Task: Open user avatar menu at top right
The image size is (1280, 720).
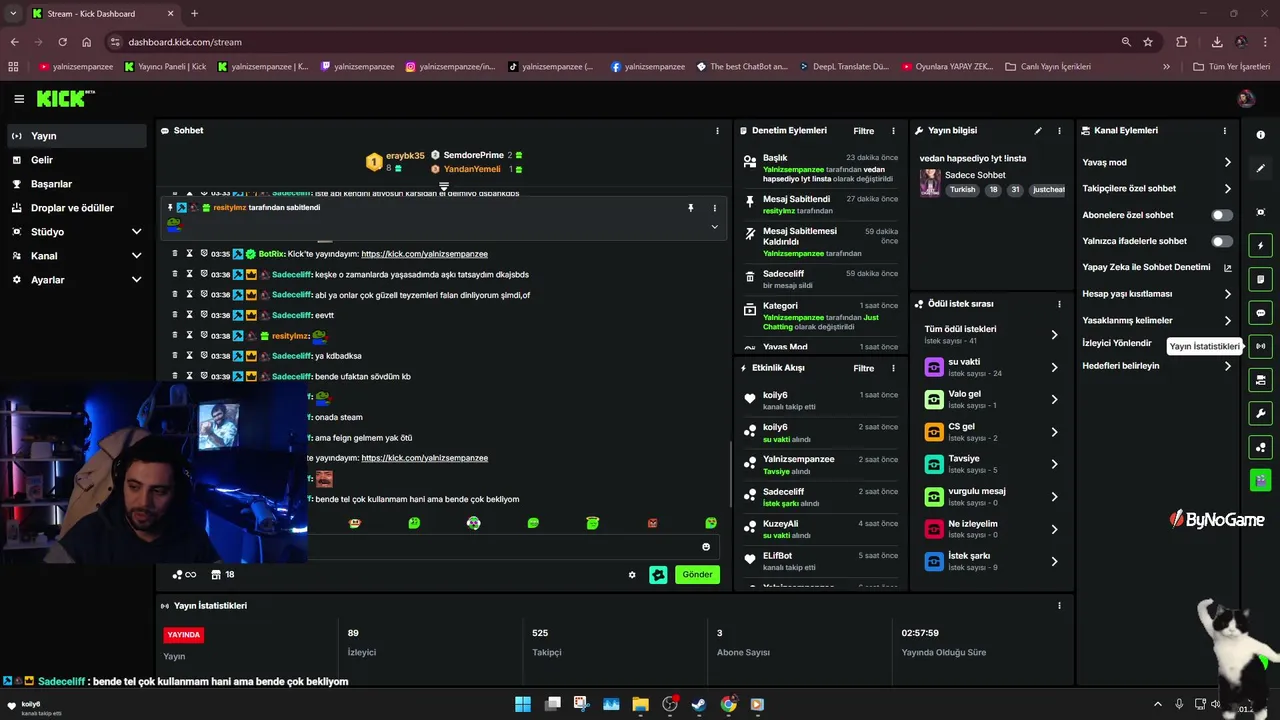Action: [1246, 98]
